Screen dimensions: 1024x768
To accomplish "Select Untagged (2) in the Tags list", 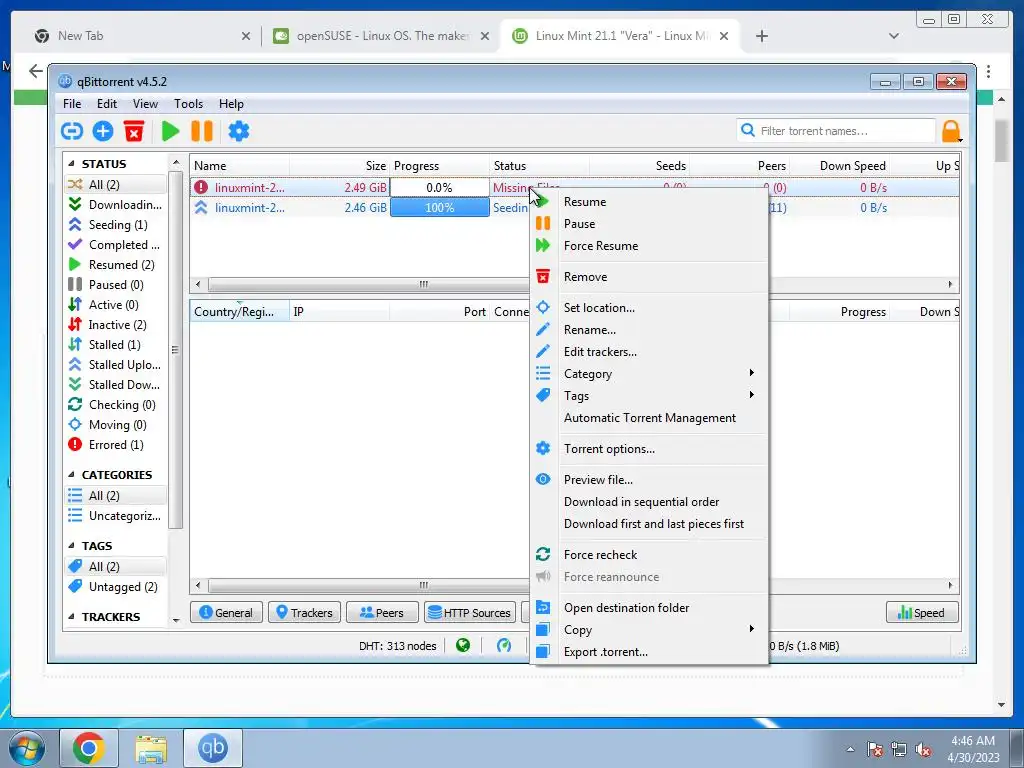I will [x=116, y=587].
